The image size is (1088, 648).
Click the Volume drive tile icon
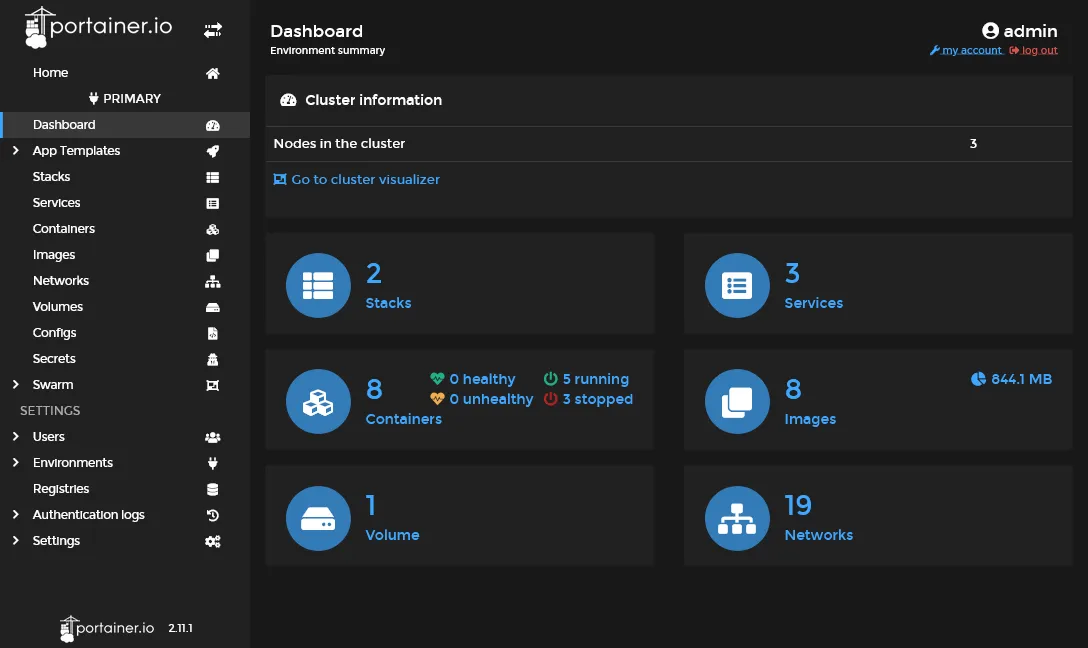coord(318,518)
